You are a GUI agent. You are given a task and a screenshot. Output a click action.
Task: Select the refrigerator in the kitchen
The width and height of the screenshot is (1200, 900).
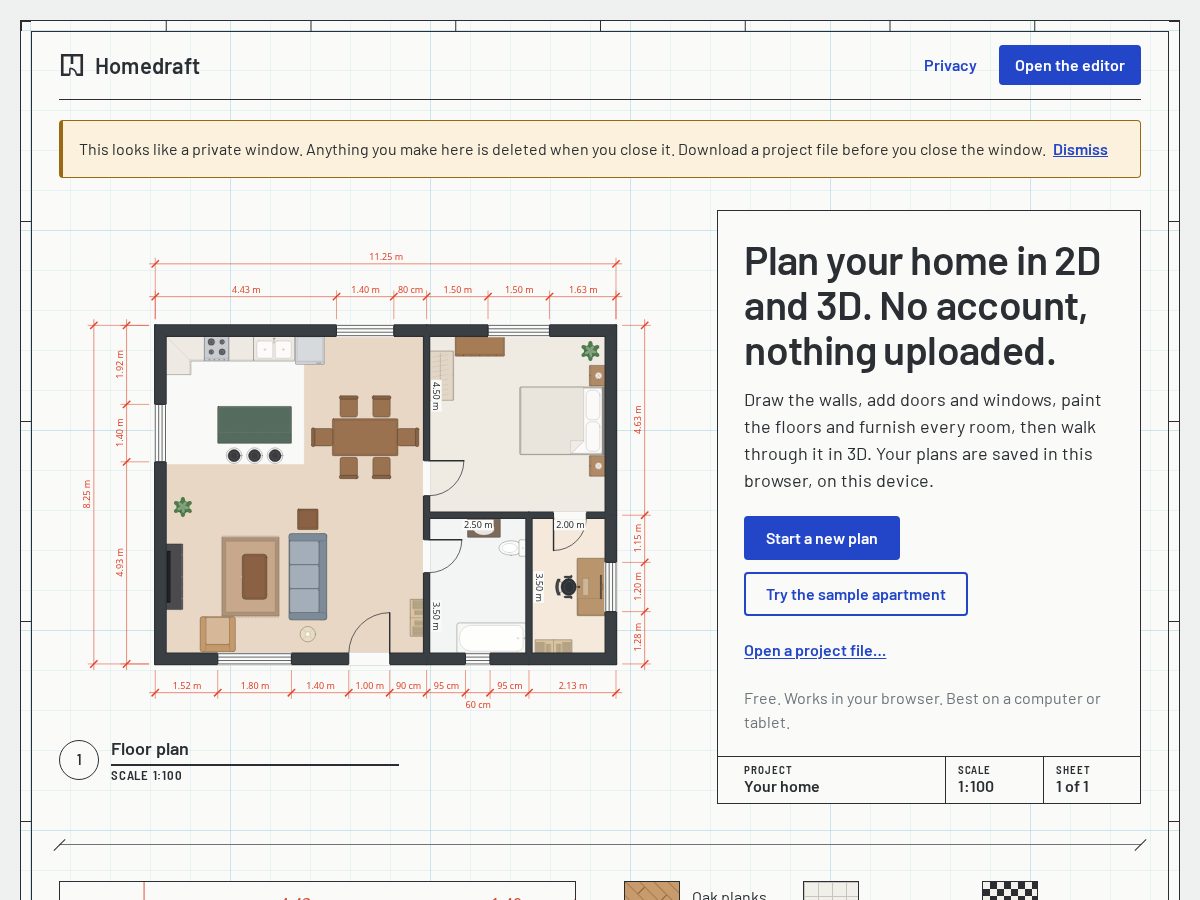click(309, 350)
